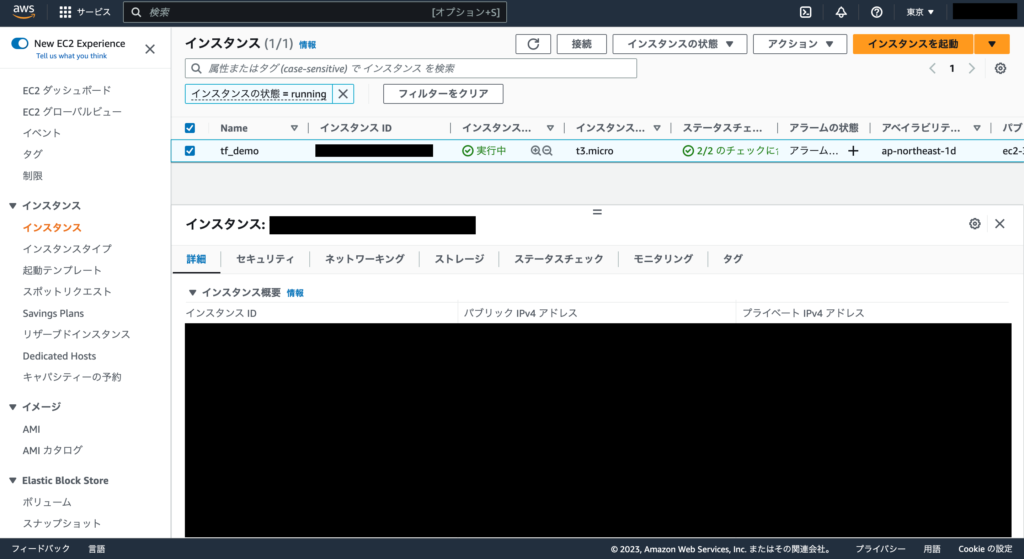Open the 情報 link beside インスタンス概要
The height and width of the screenshot is (559, 1024).
(295, 293)
